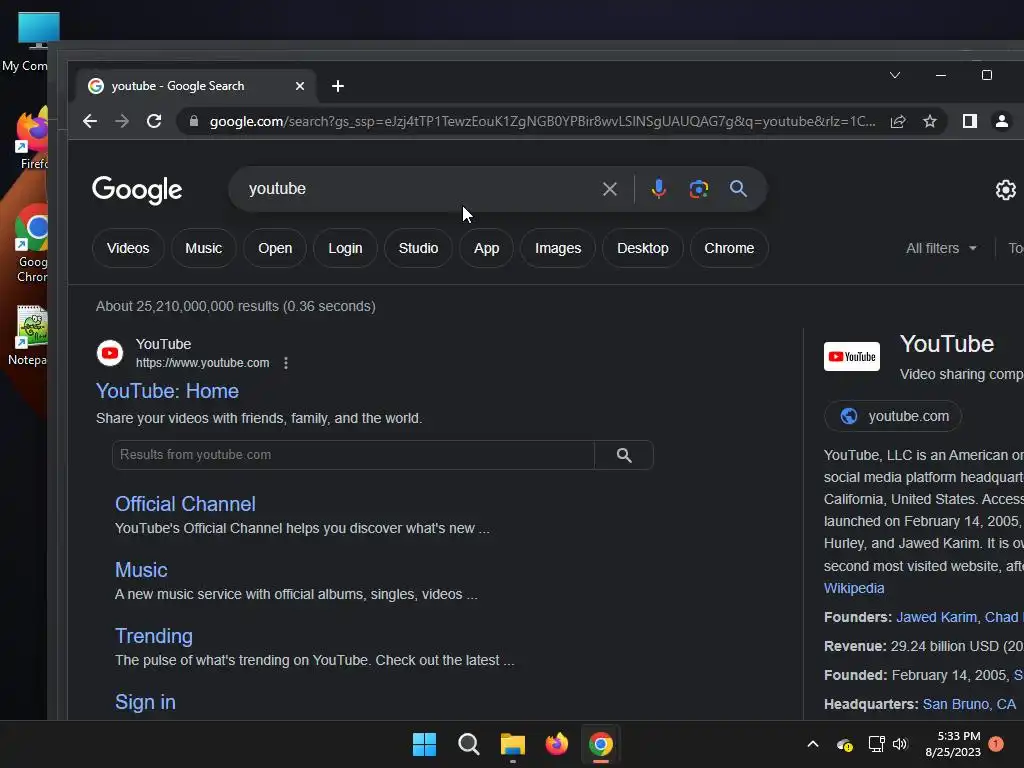
Task: Open the Jawed Karim founder link
Action: [x=936, y=617]
